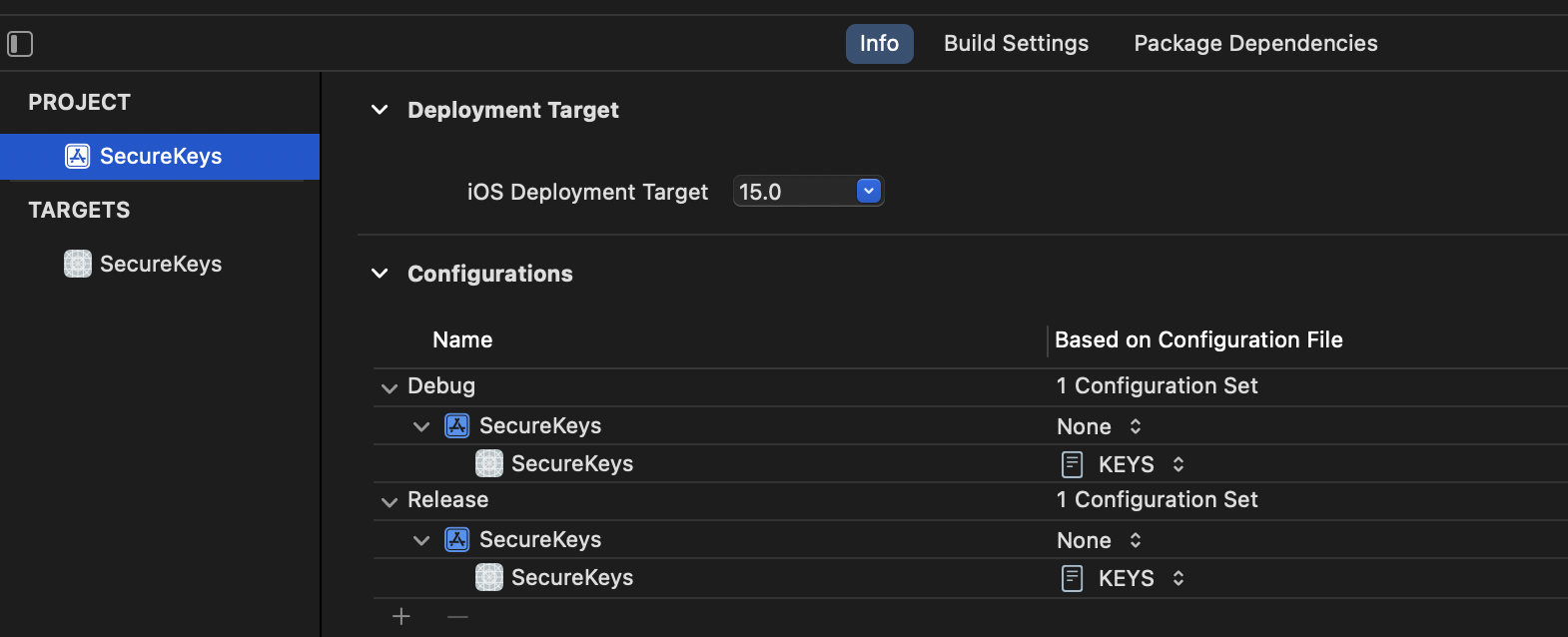The height and width of the screenshot is (637, 1568).
Task: Open iOS Deployment Target version dropdown
Action: point(869,192)
